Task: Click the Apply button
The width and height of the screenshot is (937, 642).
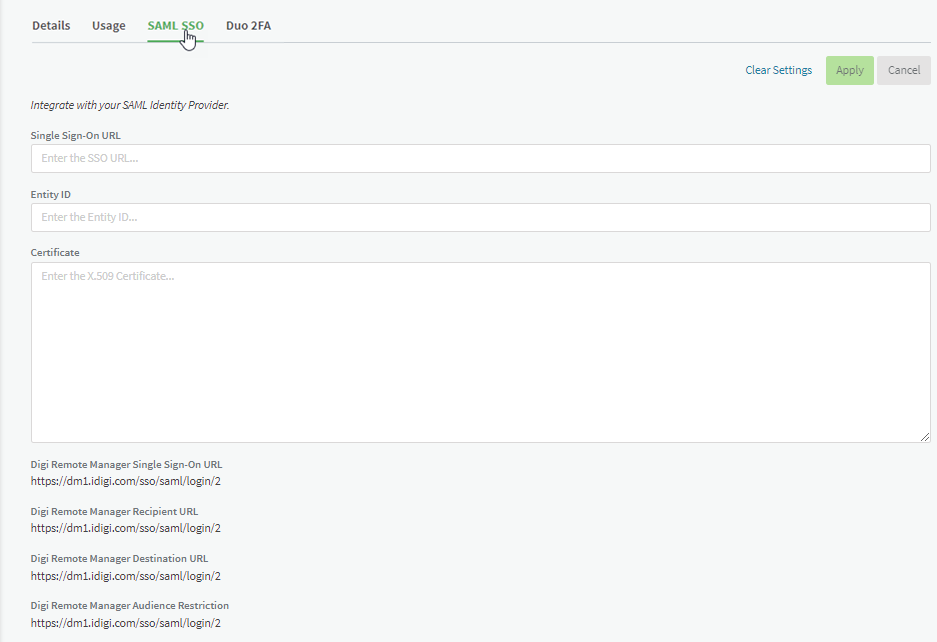Action: (x=849, y=71)
